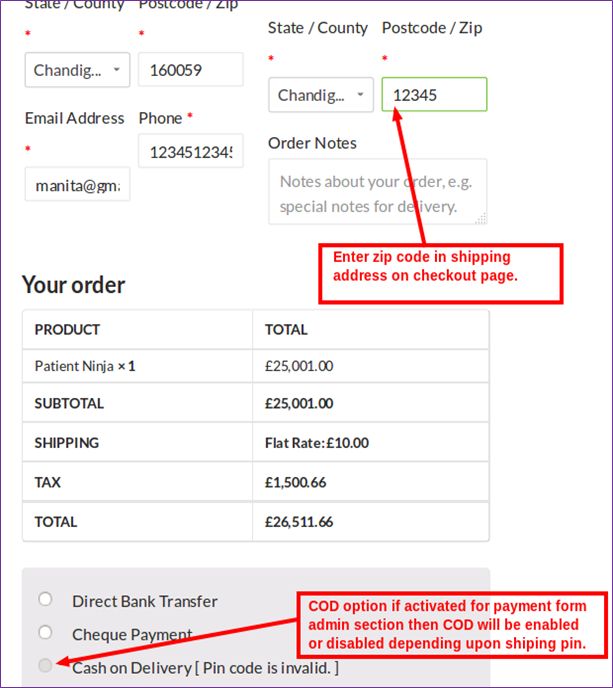Click inside Order Notes text area
Viewport: 613px width, 688px height.
point(375,192)
